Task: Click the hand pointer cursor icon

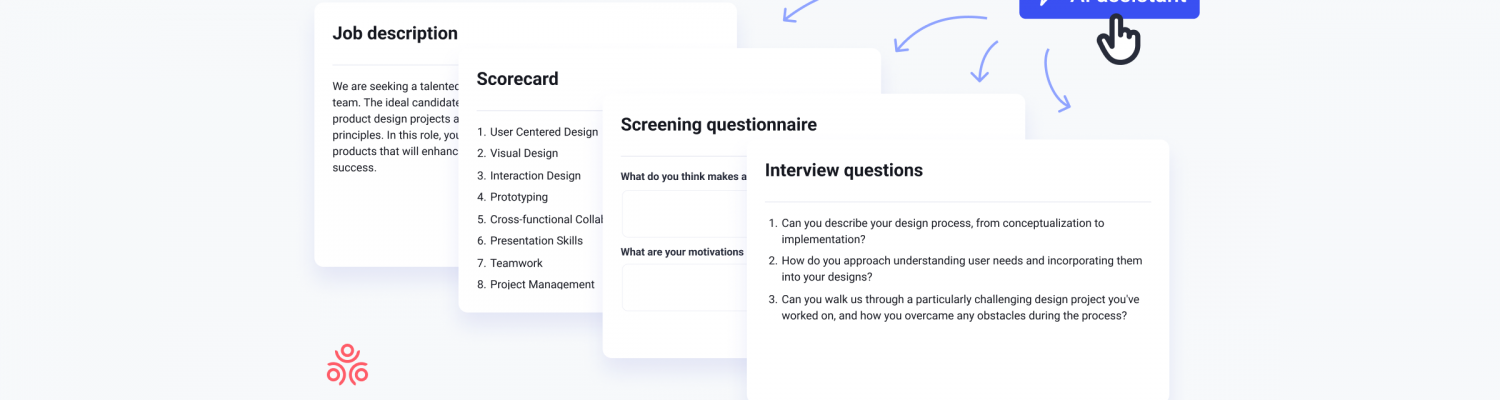Action: (1118, 41)
